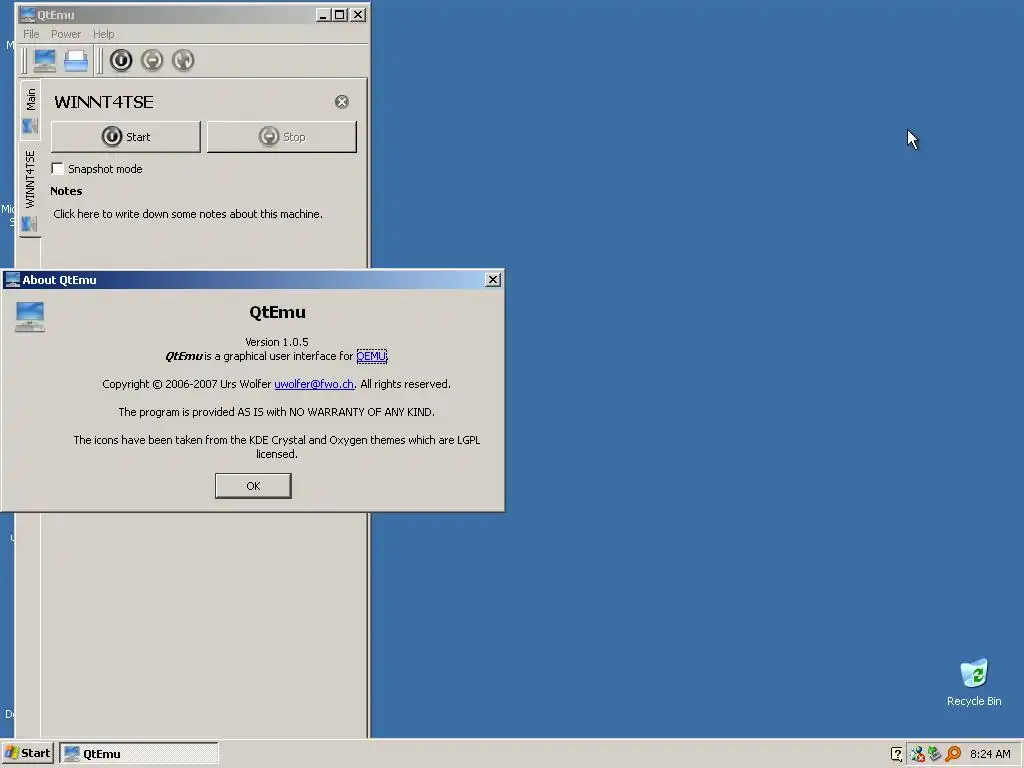
Task: Open the Power menu in QtEmu
Action: pos(66,34)
